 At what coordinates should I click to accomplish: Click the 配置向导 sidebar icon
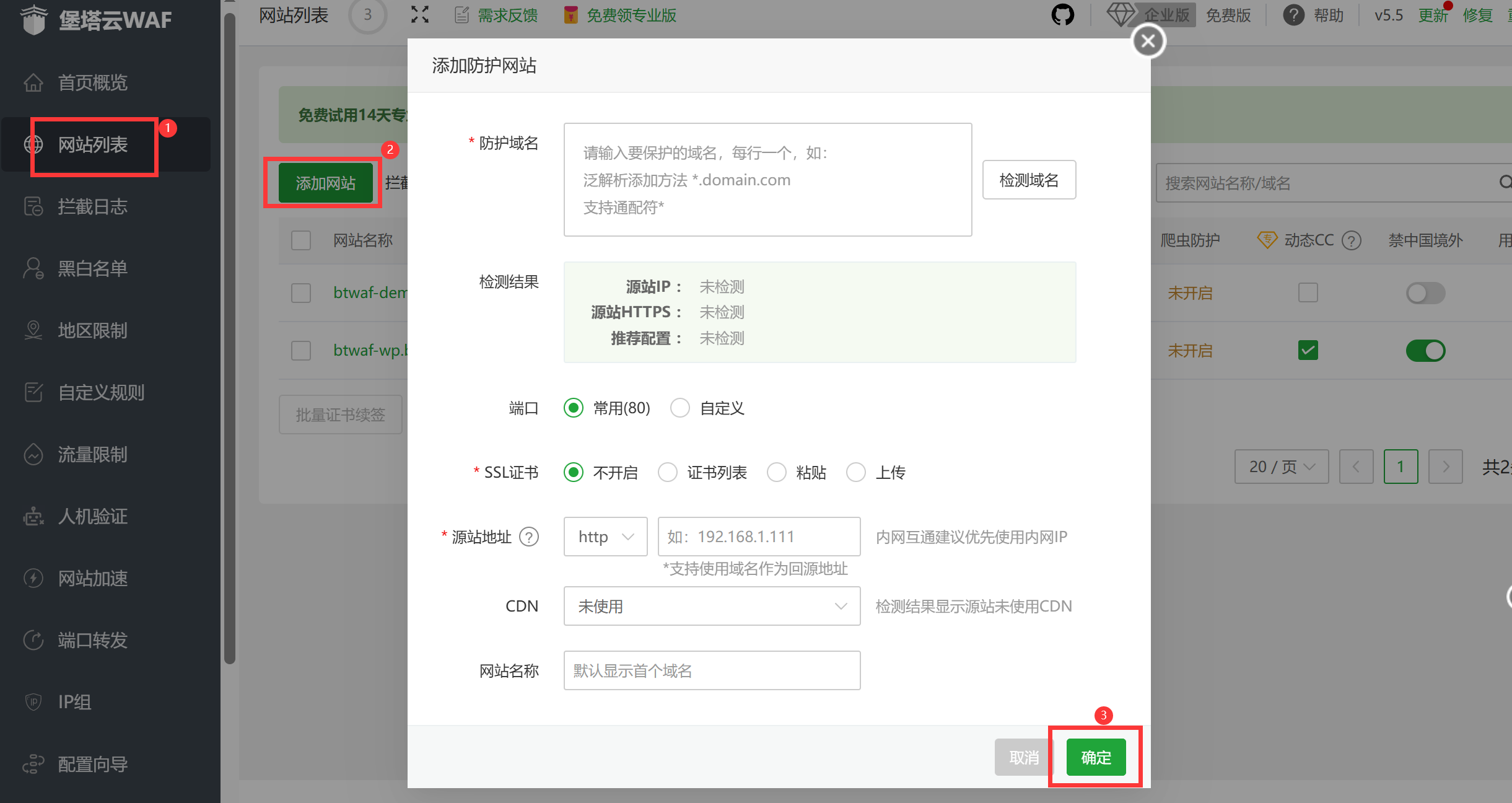33,764
